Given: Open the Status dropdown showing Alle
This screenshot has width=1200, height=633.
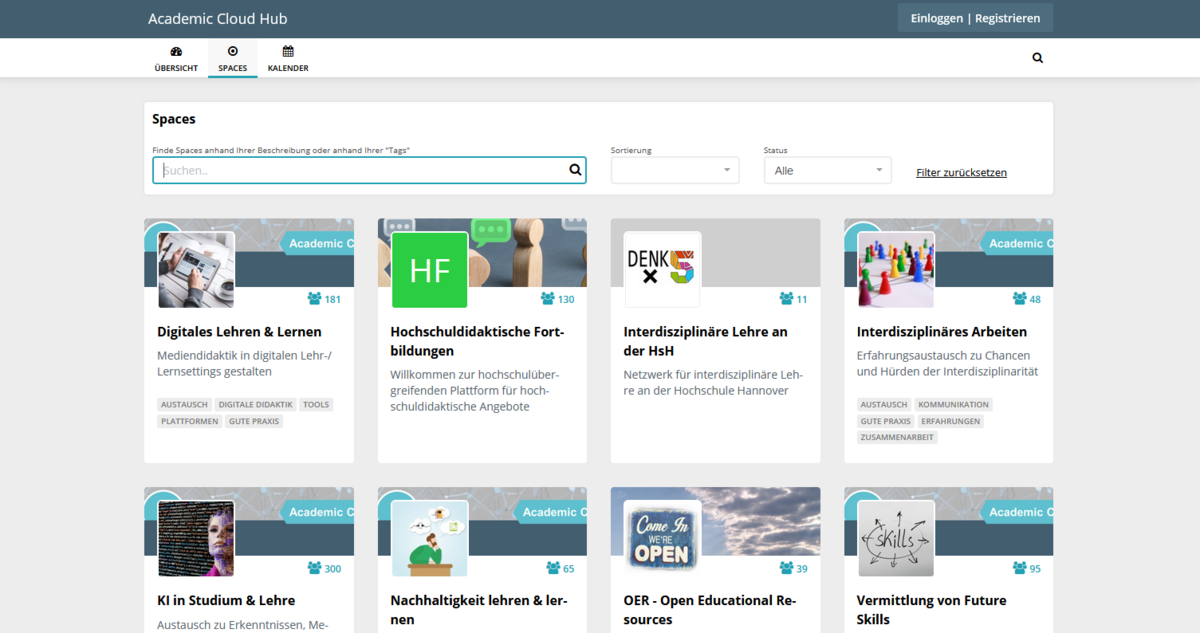Looking at the screenshot, I should pos(827,170).
